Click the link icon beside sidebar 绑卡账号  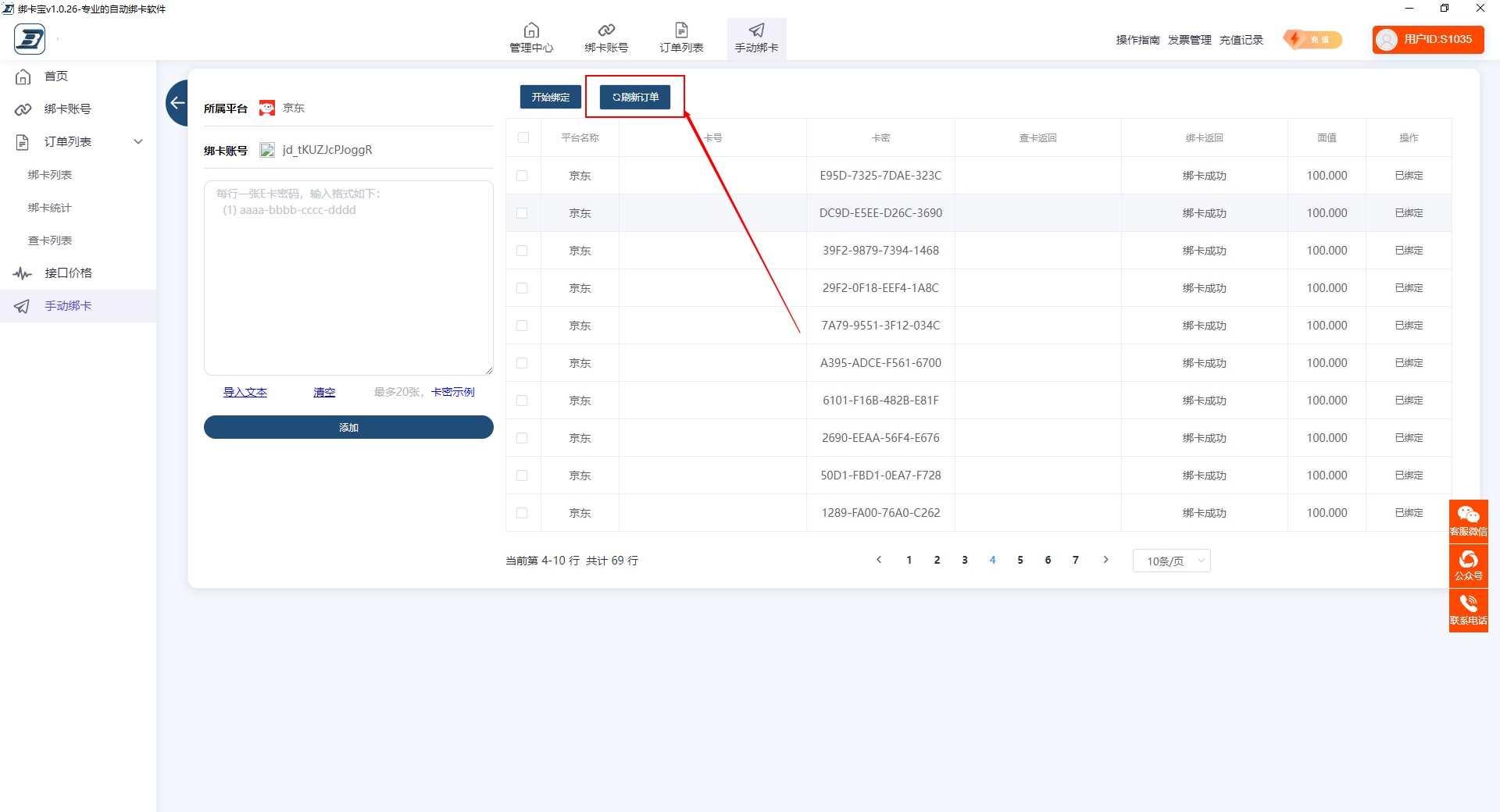(23, 109)
